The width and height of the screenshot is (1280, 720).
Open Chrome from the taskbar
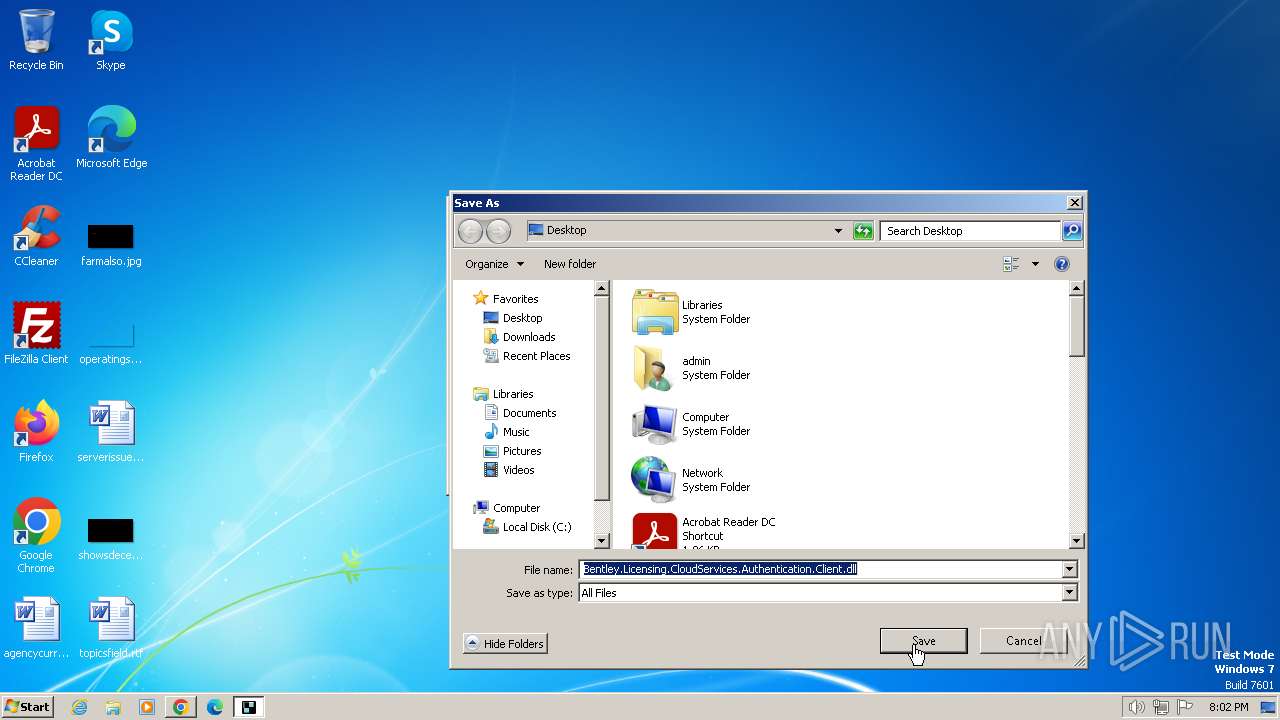(181, 707)
